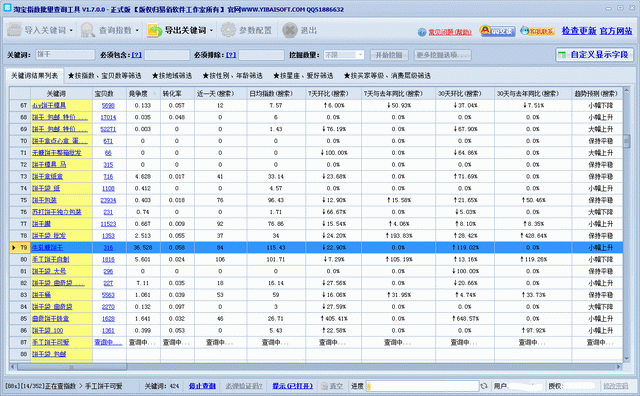Select the highlighted row 79 header
Viewport: 640px width, 396px height.
click(x=20, y=247)
